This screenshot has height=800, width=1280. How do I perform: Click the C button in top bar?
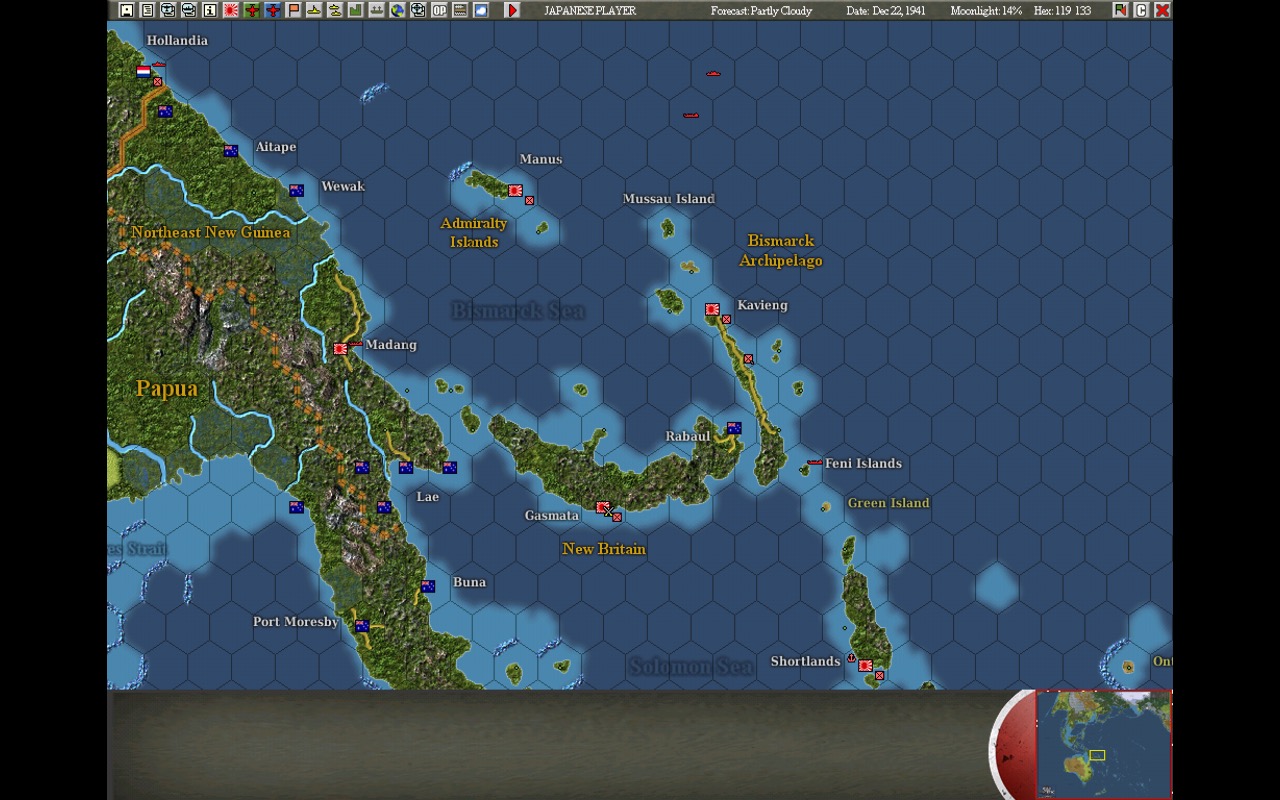coord(1141,10)
